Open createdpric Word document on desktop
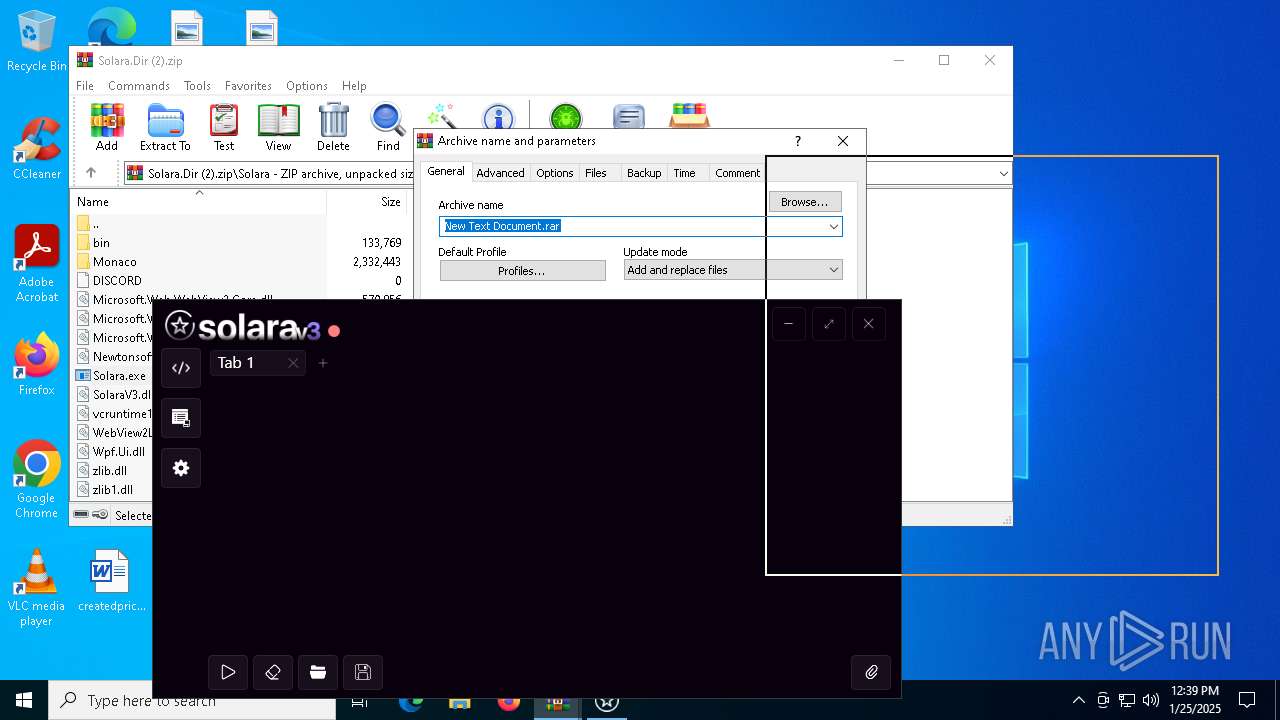Image resolution: width=1280 pixels, height=720 pixels. point(111,580)
